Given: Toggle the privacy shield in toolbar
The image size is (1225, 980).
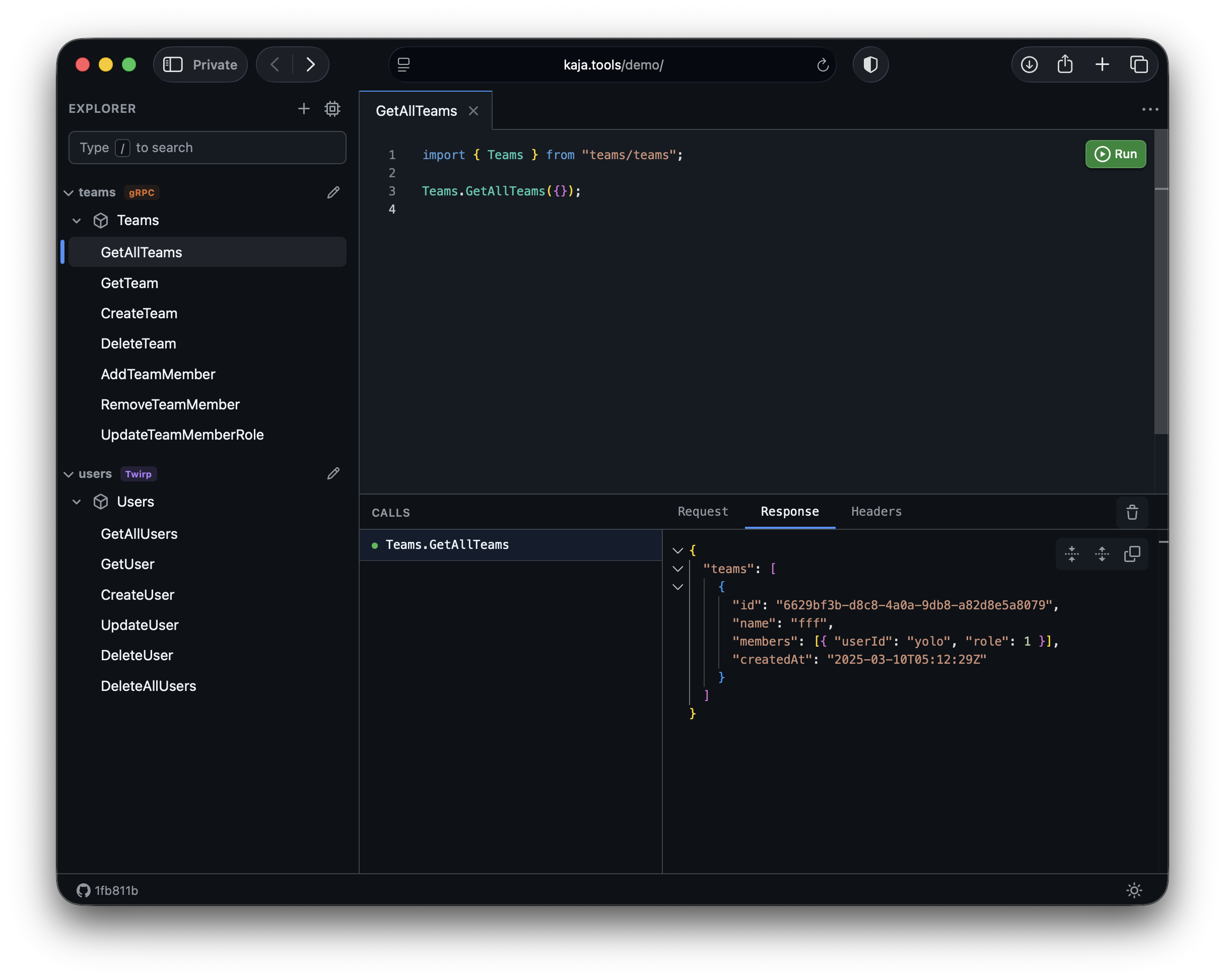Looking at the screenshot, I should click(x=870, y=65).
